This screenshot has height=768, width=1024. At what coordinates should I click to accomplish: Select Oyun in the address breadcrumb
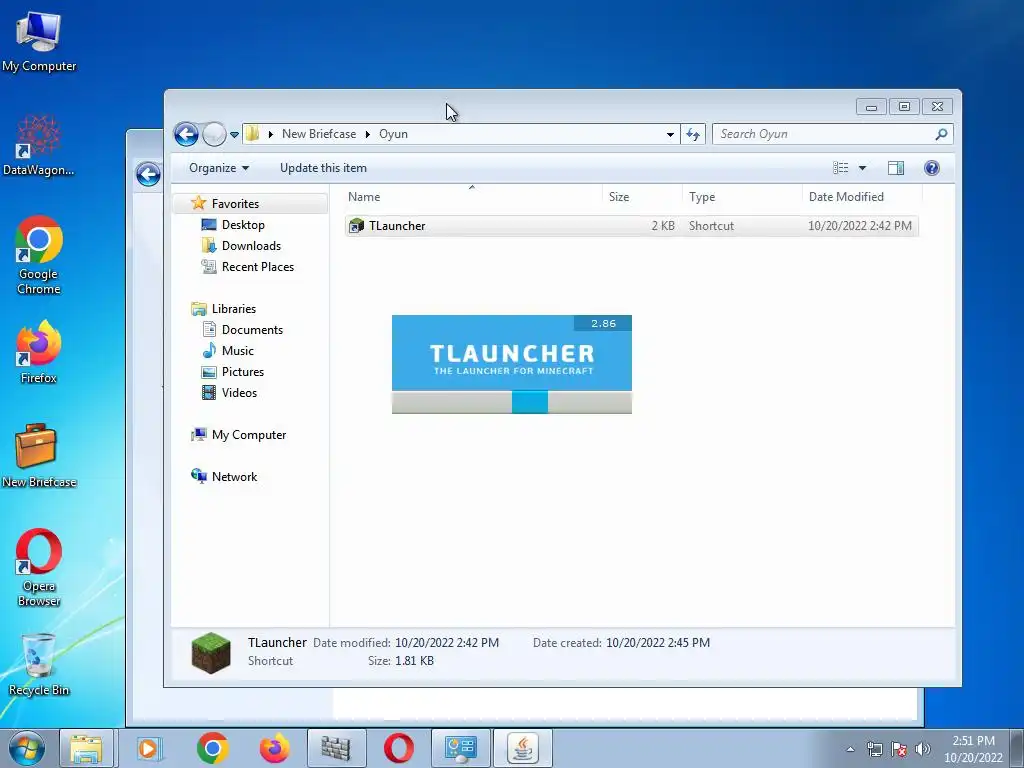[x=393, y=134]
